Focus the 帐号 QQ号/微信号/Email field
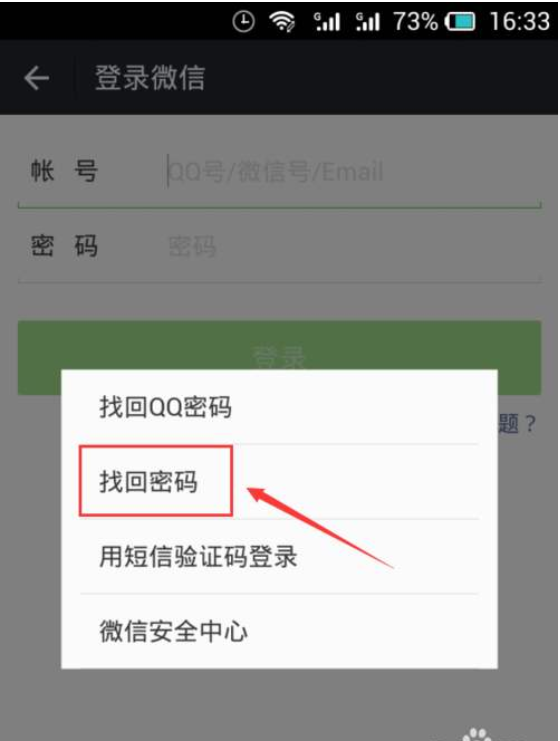Viewport: 560px width, 741px height. pos(352,171)
